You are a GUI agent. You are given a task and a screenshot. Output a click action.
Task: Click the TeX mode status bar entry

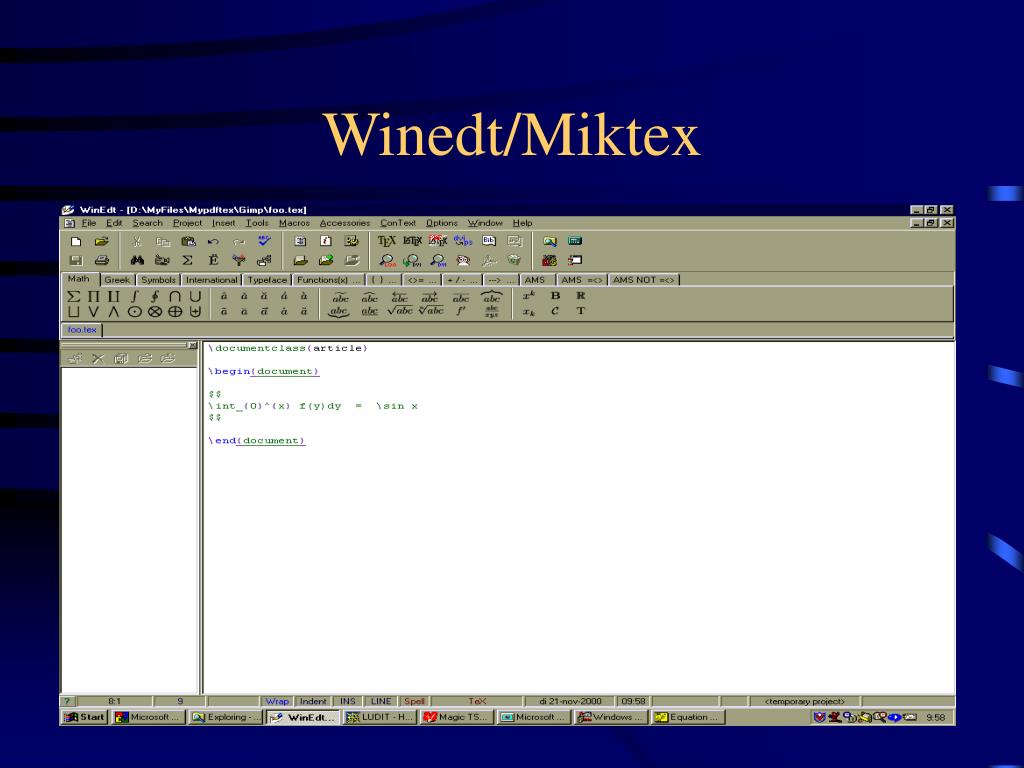click(x=477, y=701)
